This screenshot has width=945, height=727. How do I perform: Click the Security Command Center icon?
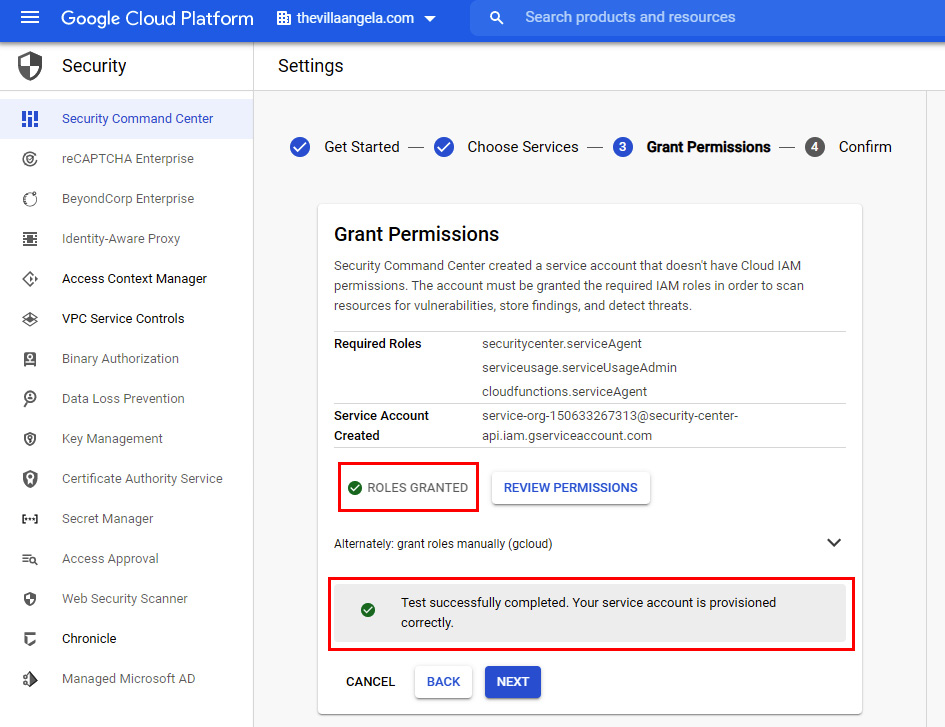[30, 119]
